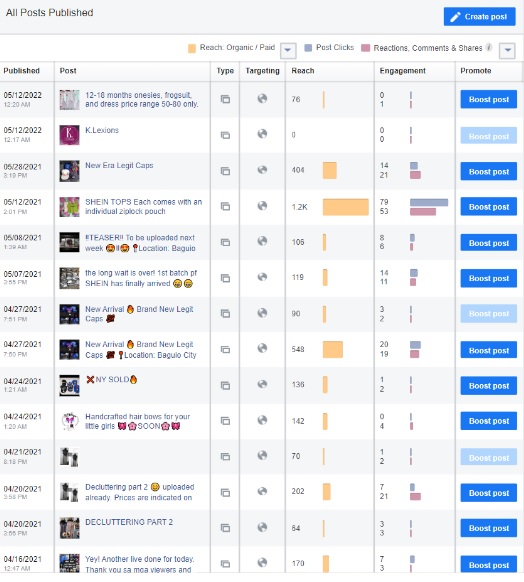Click the pink Reactions legend swatch
The width and height of the screenshot is (524, 582).
[x=366, y=48]
